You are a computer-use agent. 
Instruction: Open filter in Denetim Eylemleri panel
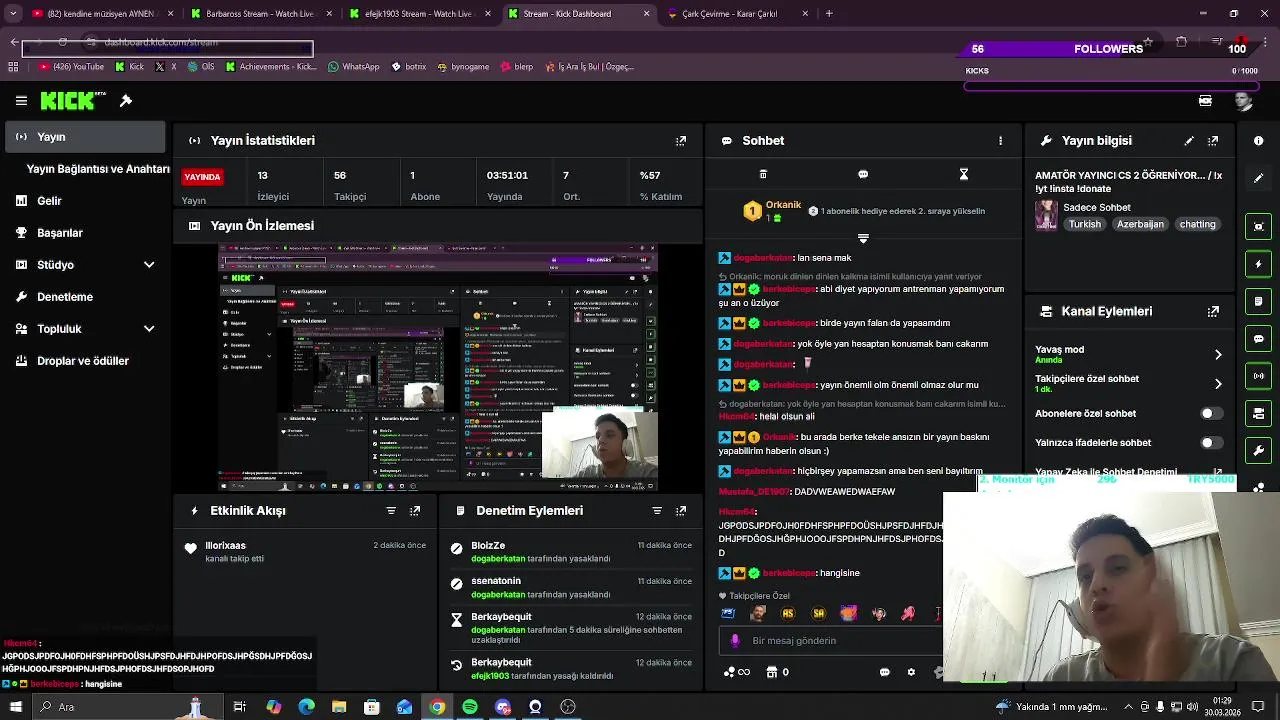(x=657, y=511)
